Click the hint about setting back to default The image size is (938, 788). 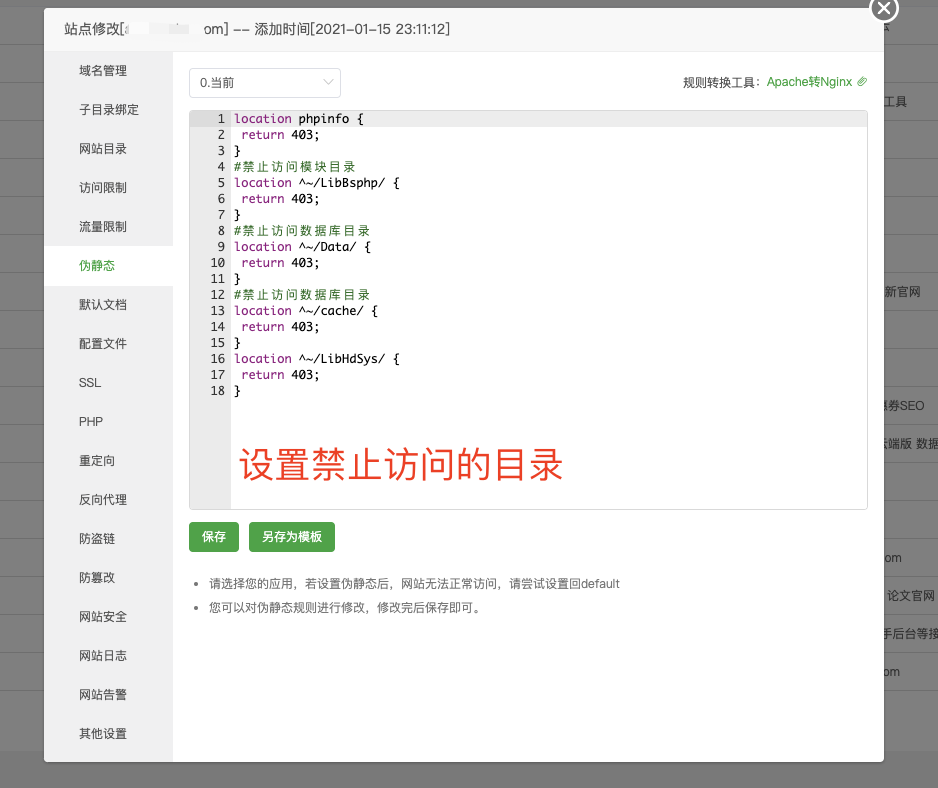[x=414, y=583]
